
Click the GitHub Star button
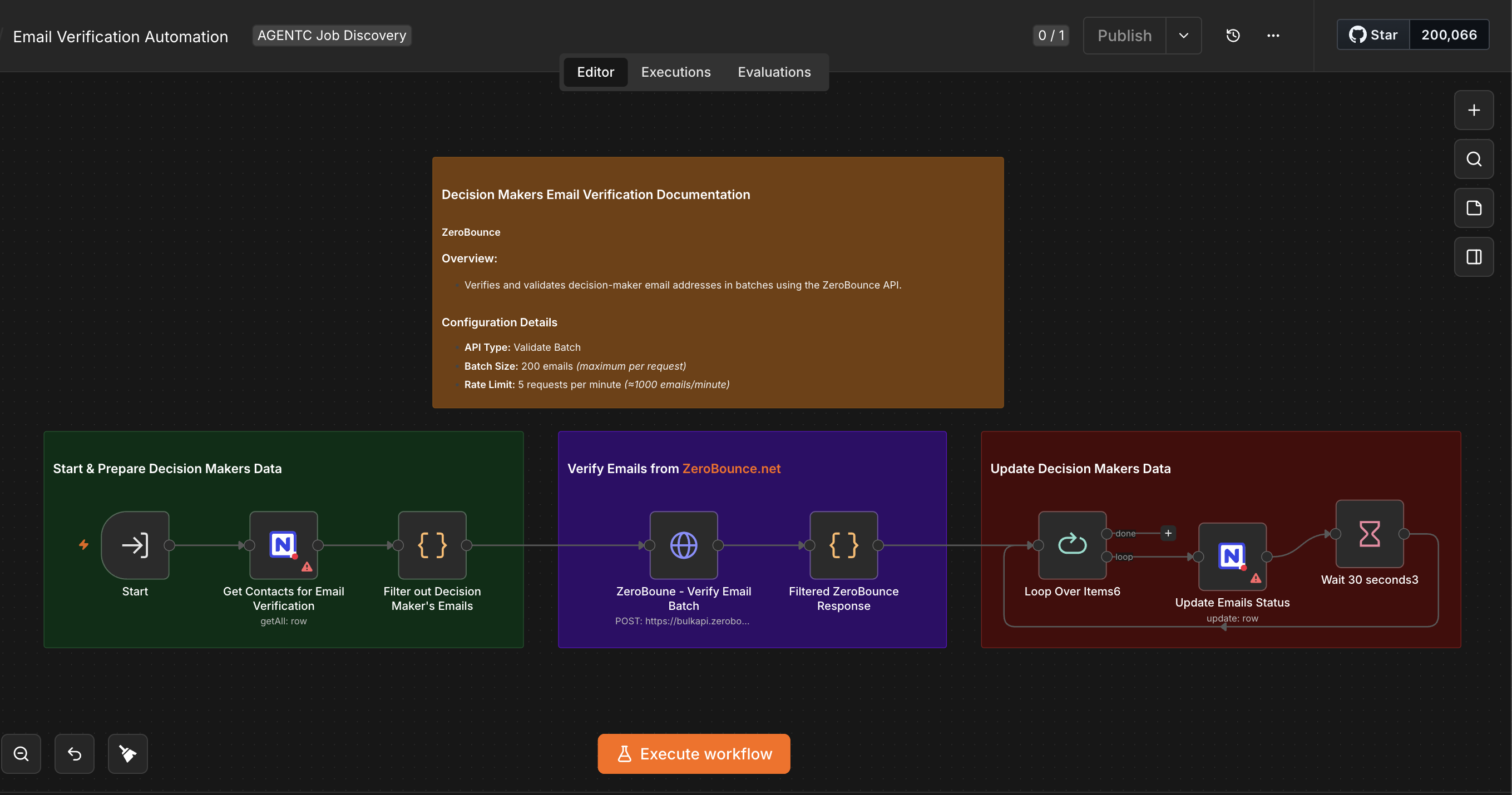pyautogui.click(x=1373, y=35)
